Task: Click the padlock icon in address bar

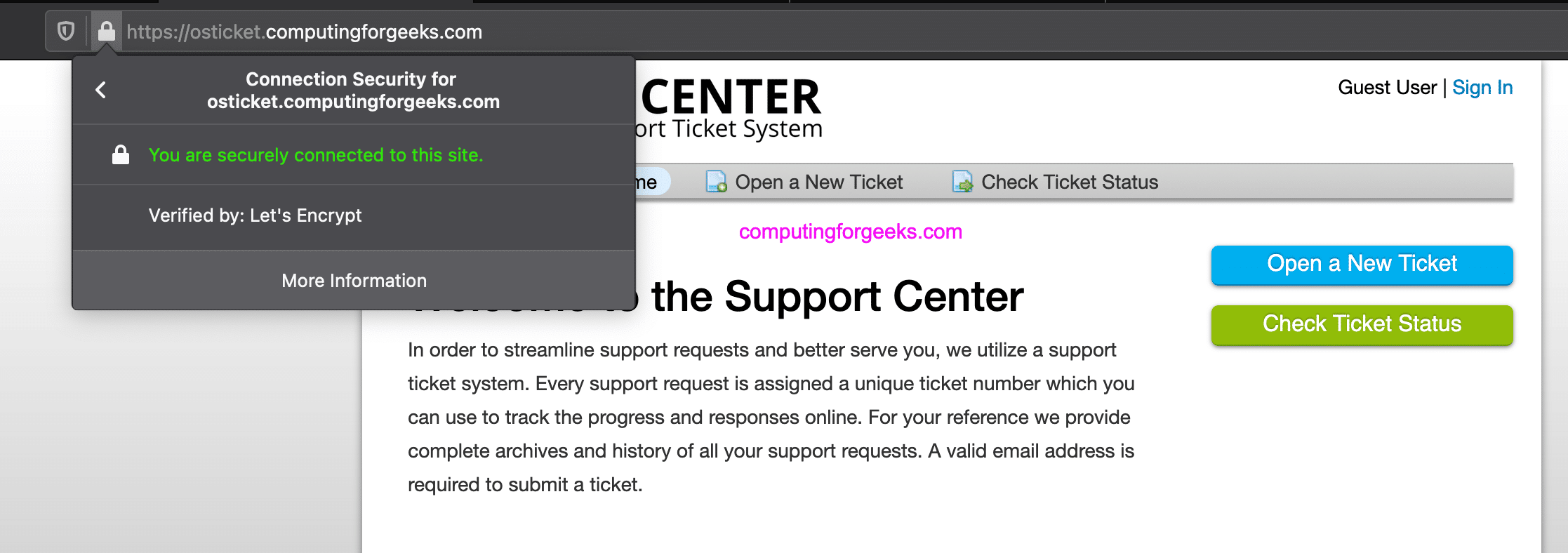Action: click(x=107, y=31)
